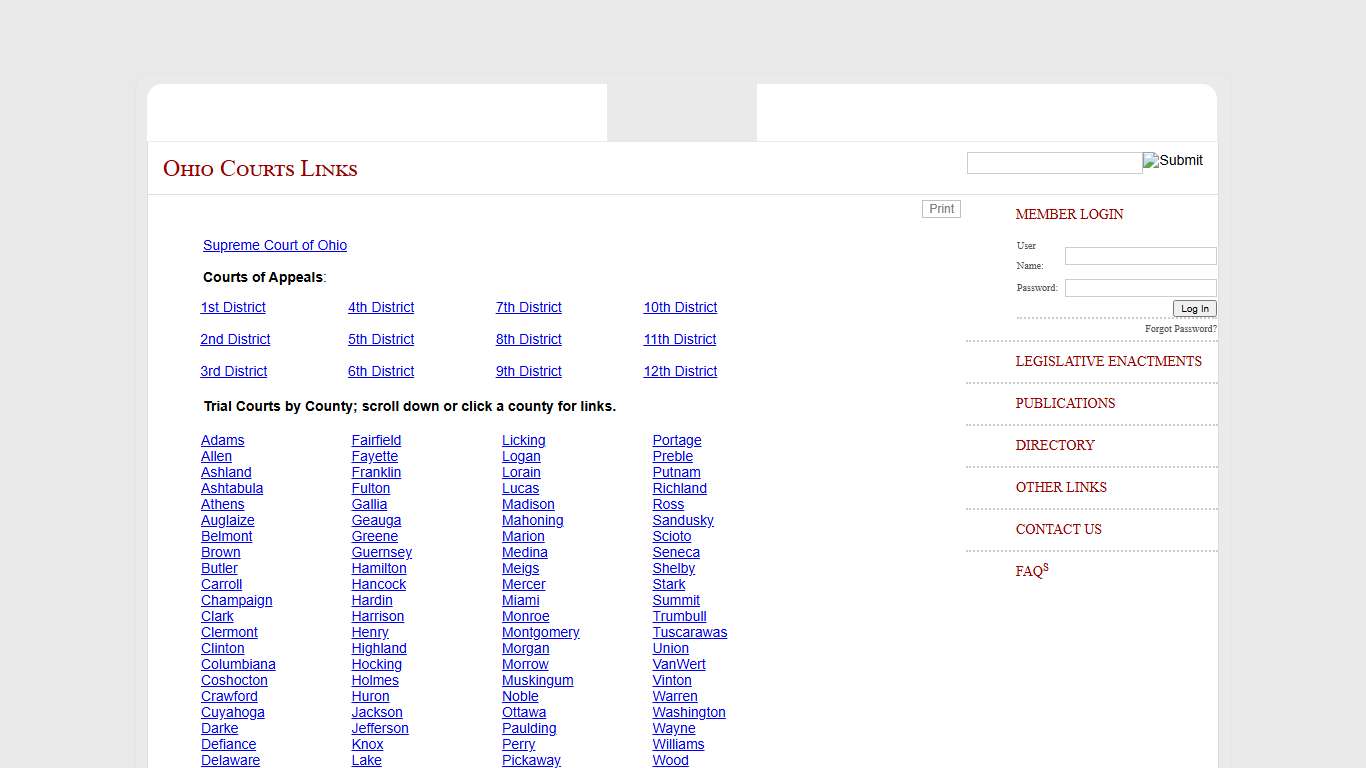Click the Print button
The width and height of the screenshot is (1366, 768).
click(941, 209)
